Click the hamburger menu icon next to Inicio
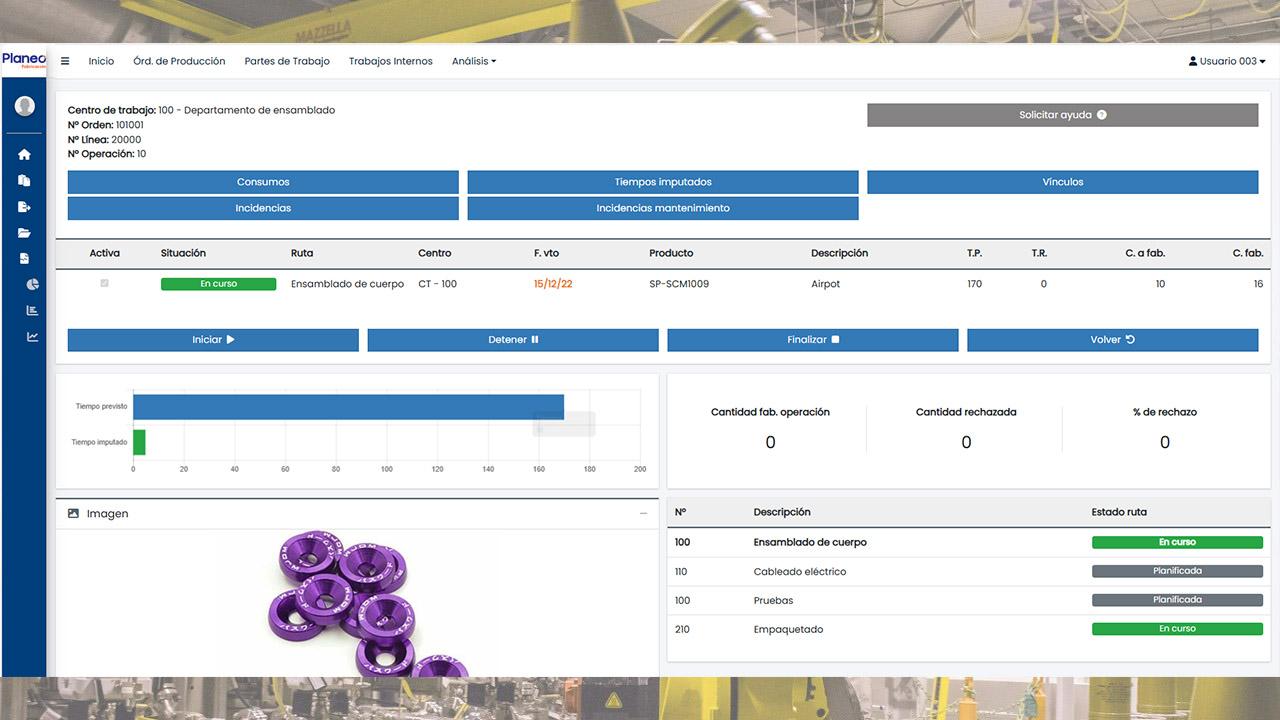This screenshot has width=1280, height=720. pos(65,60)
